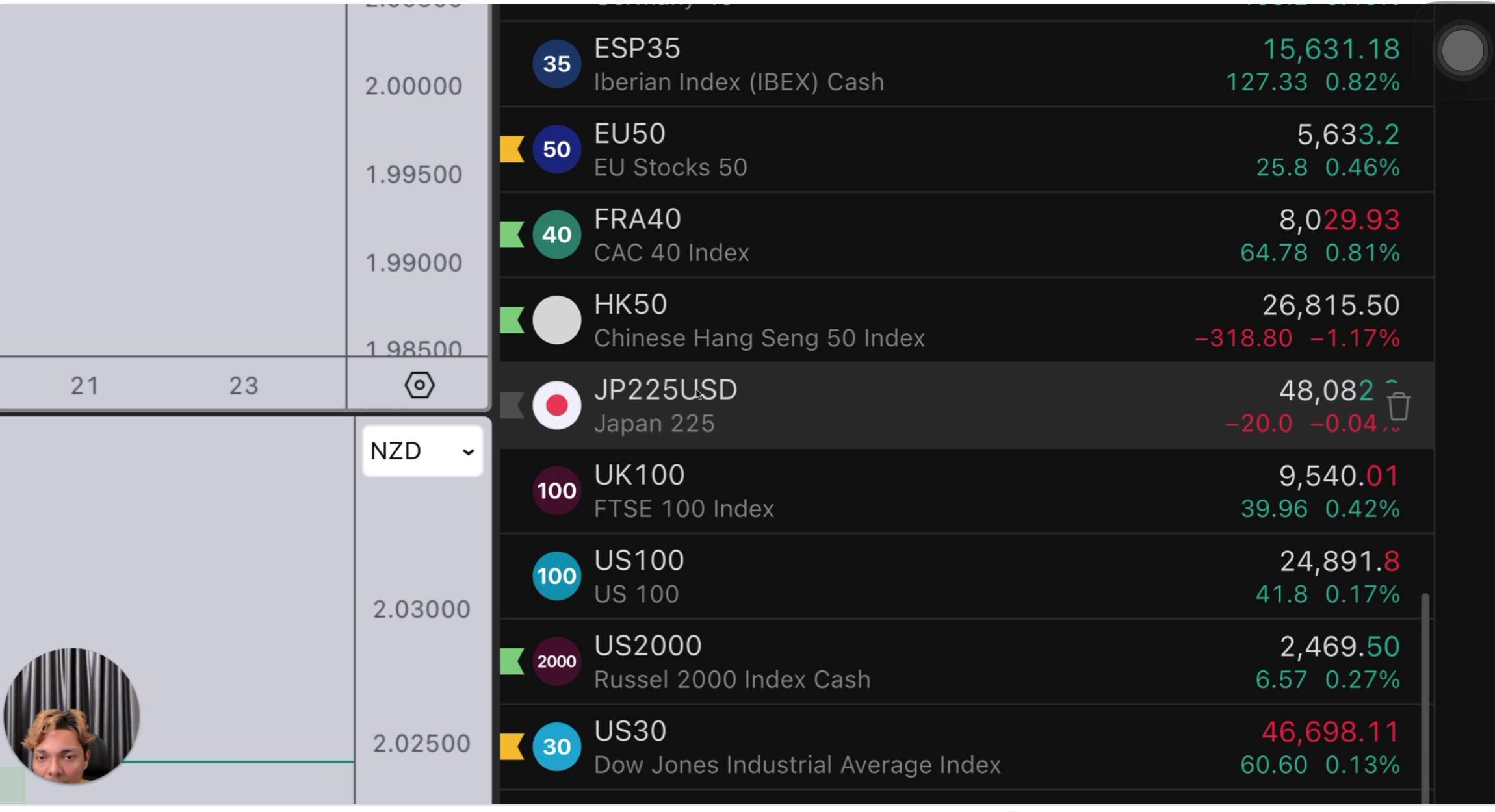1495x812 pixels.
Task: Toggle the gray flag on JP225USD
Action: pos(512,405)
